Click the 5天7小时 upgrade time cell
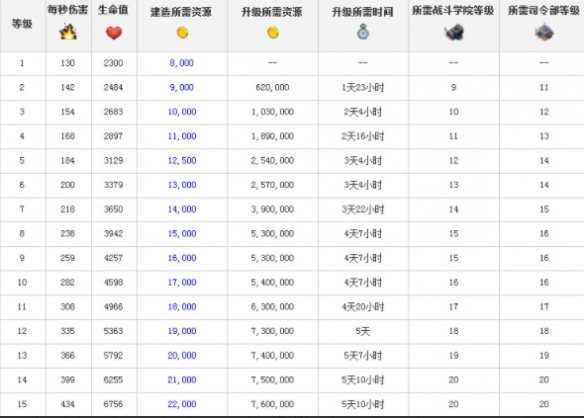584x418 pixels. click(363, 356)
